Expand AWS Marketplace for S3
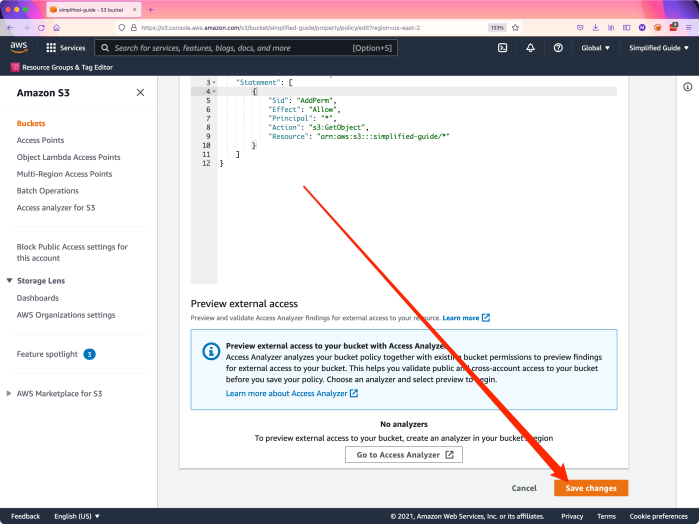 tap(8, 393)
